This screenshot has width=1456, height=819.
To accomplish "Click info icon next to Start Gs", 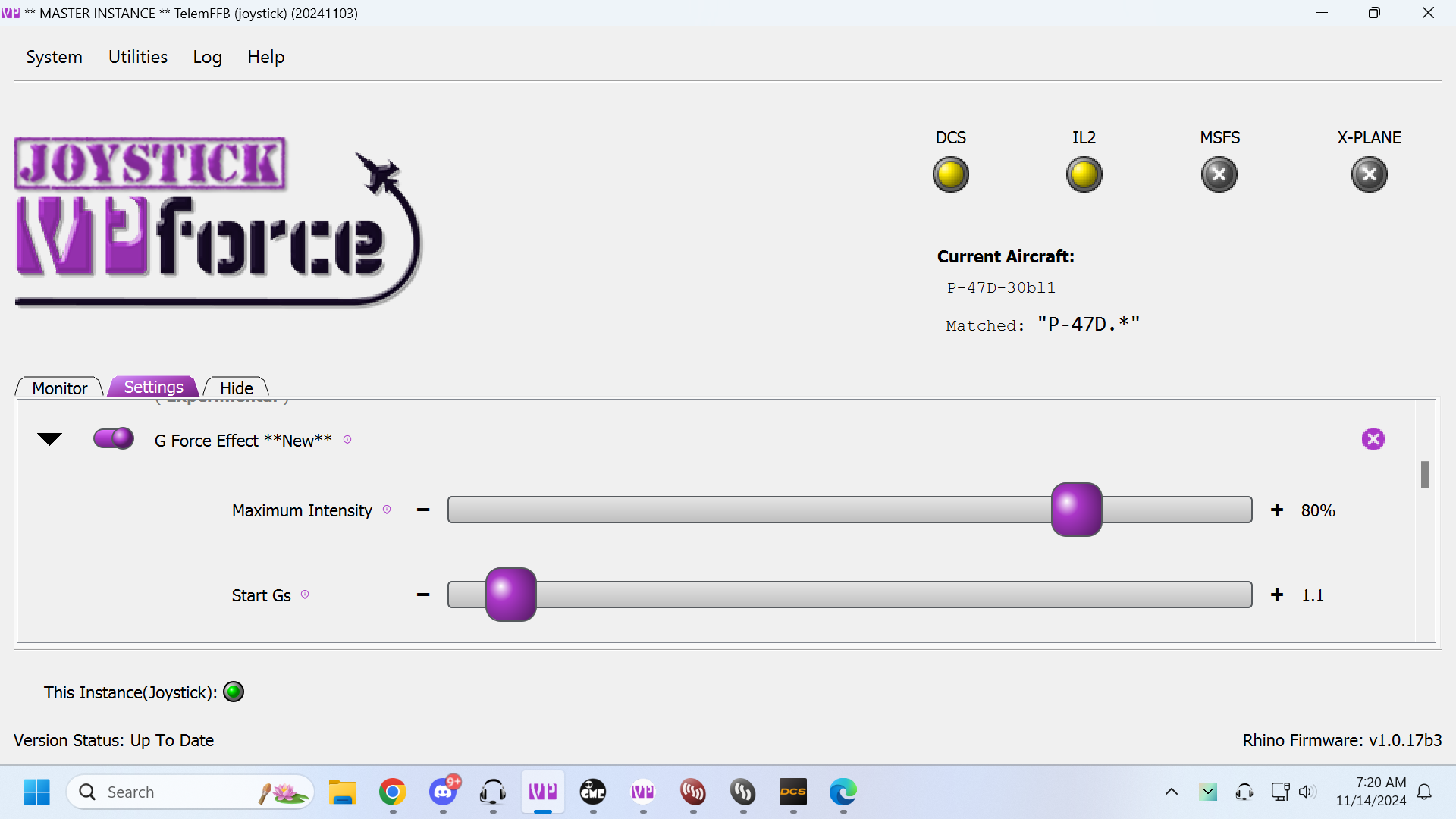I will point(305,595).
